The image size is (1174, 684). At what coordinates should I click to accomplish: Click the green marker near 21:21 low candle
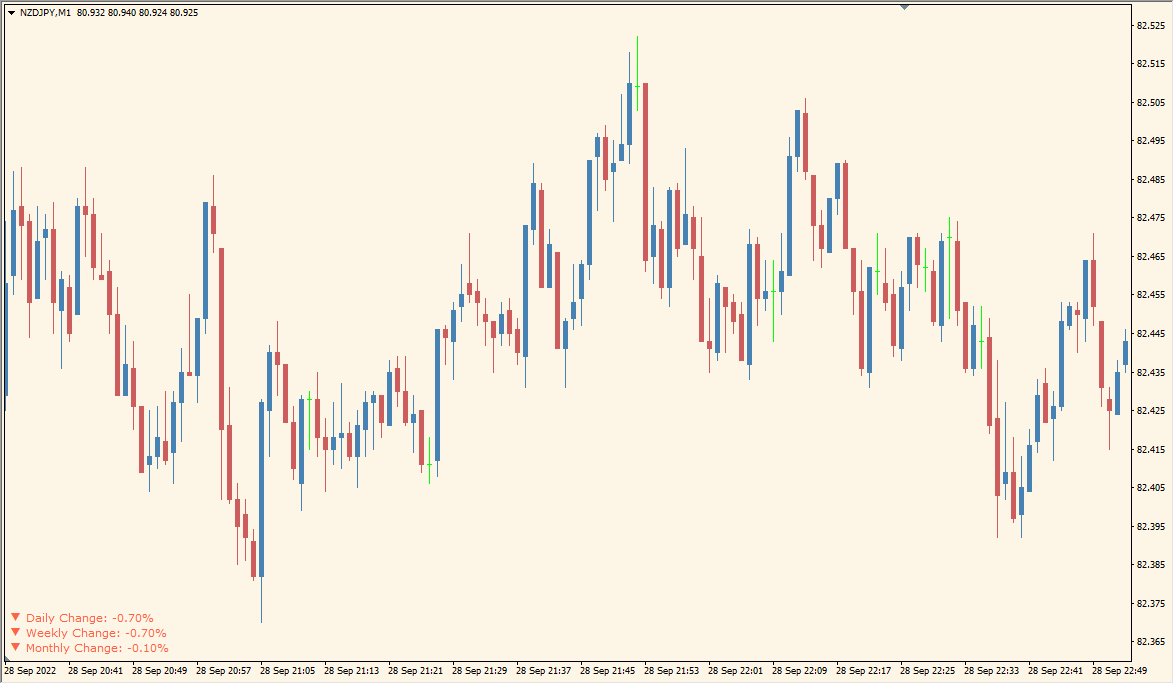point(429,464)
